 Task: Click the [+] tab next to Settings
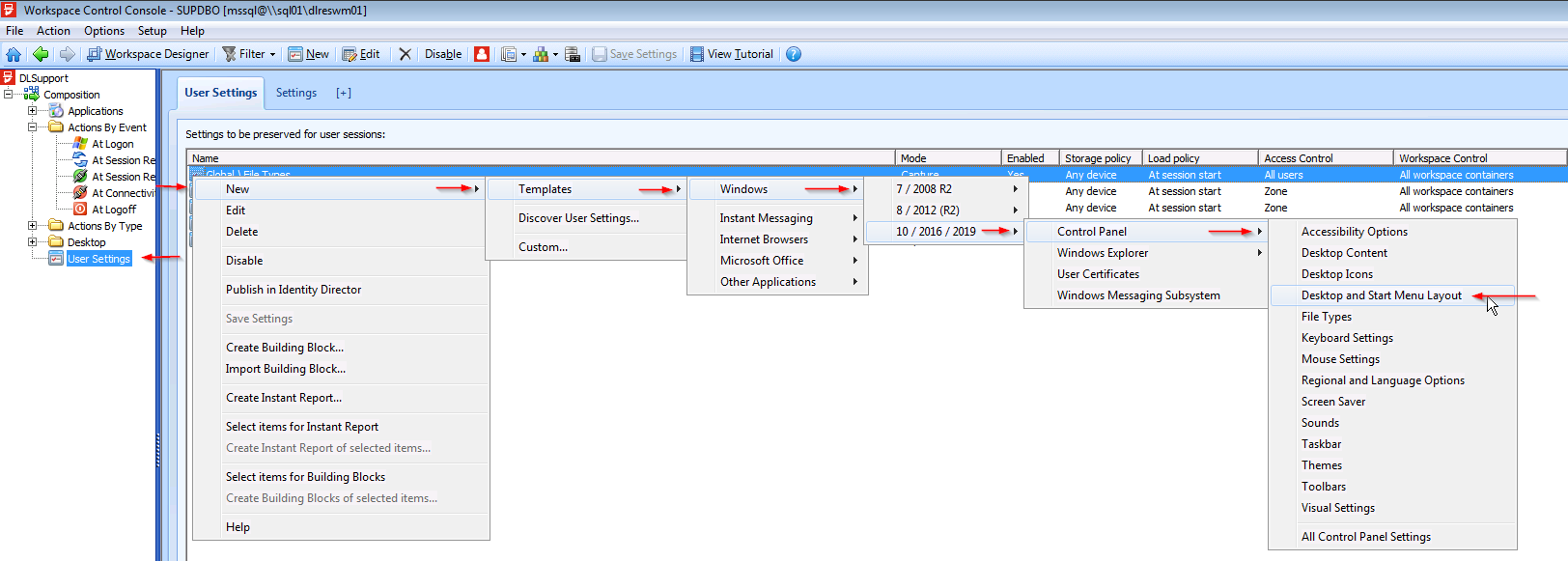tap(344, 93)
